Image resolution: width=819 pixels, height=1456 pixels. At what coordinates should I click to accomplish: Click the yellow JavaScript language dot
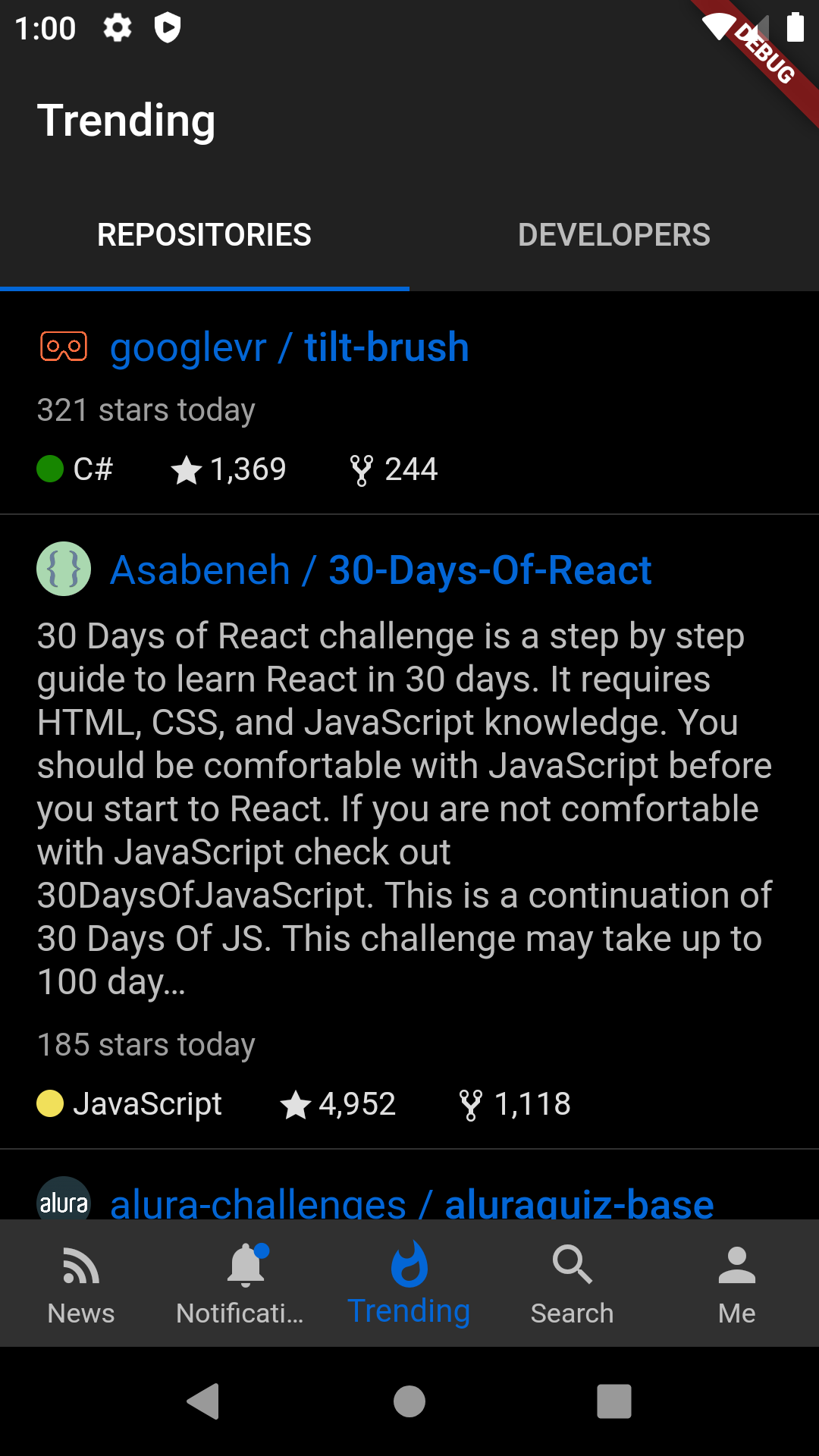click(x=50, y=1104)
